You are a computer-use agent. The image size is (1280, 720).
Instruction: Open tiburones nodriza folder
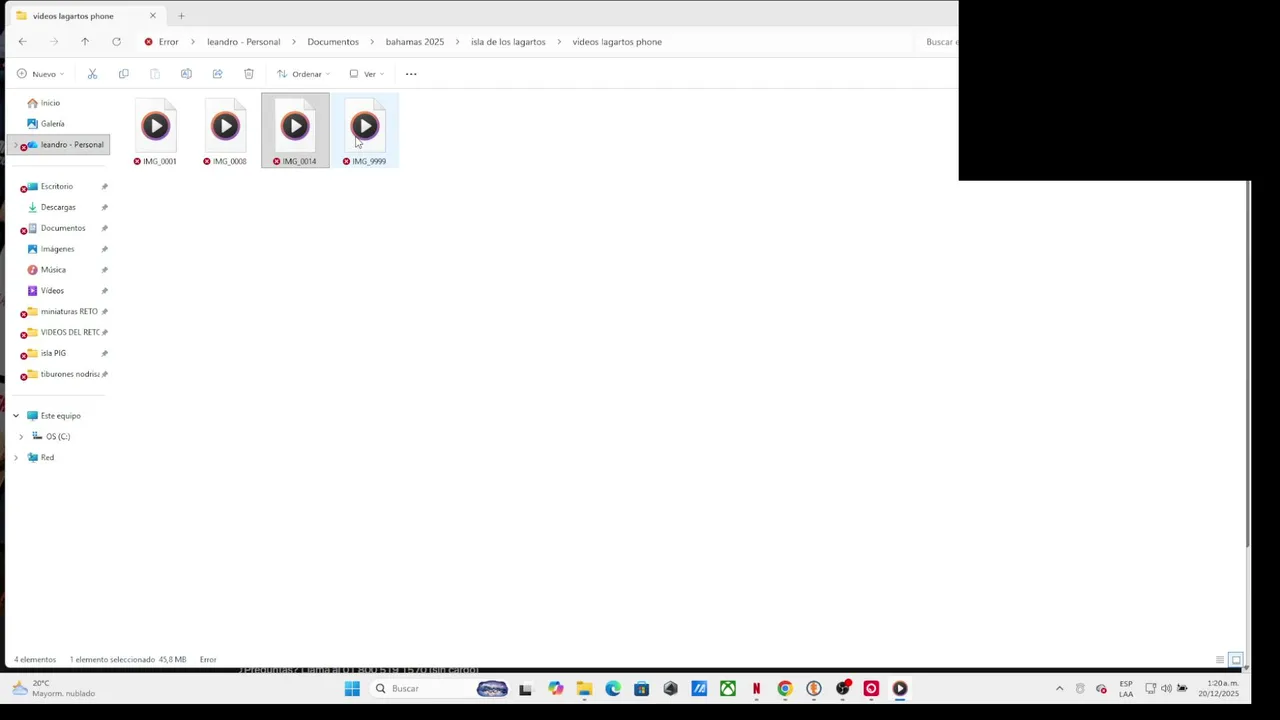coord(68,374)
